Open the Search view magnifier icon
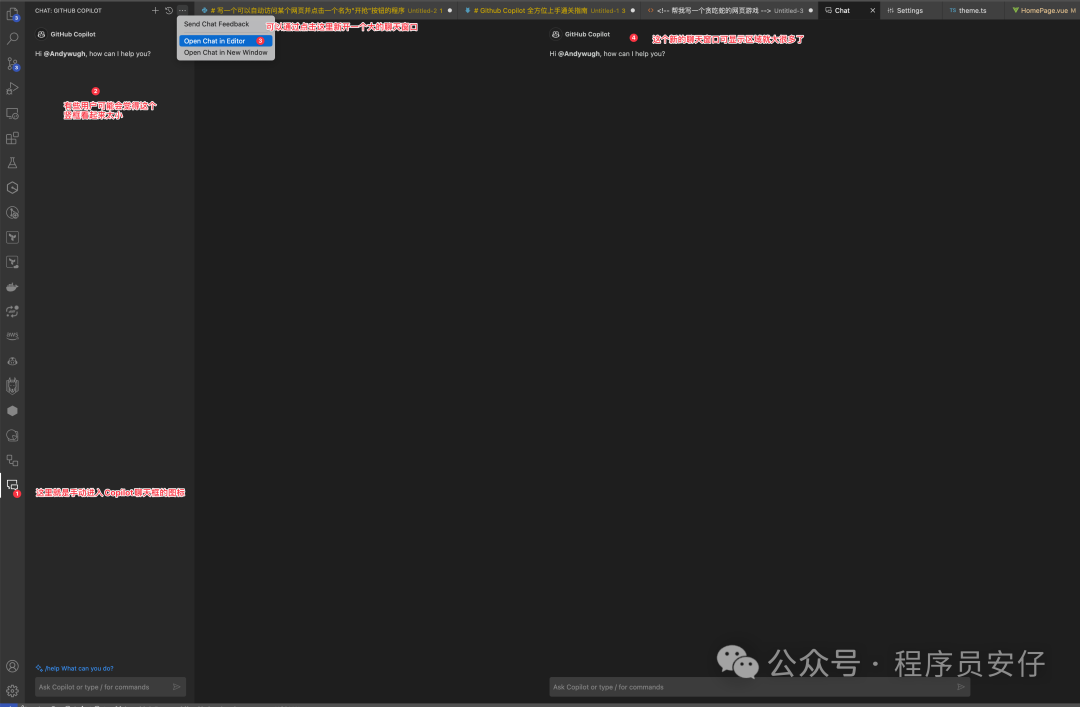Screen dimensions: 1080x707 pos(12,39)
